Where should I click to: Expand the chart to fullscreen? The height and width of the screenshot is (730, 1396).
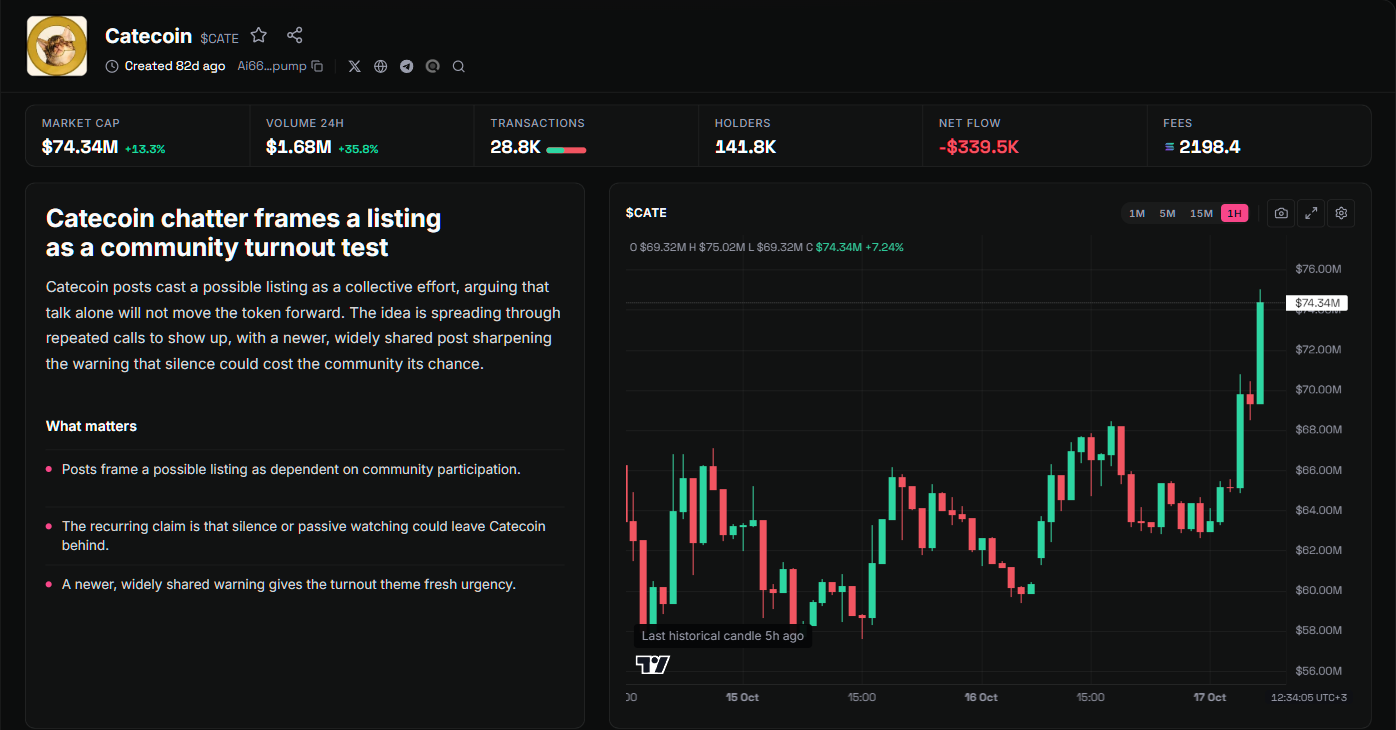click(x=1311, y=213)
